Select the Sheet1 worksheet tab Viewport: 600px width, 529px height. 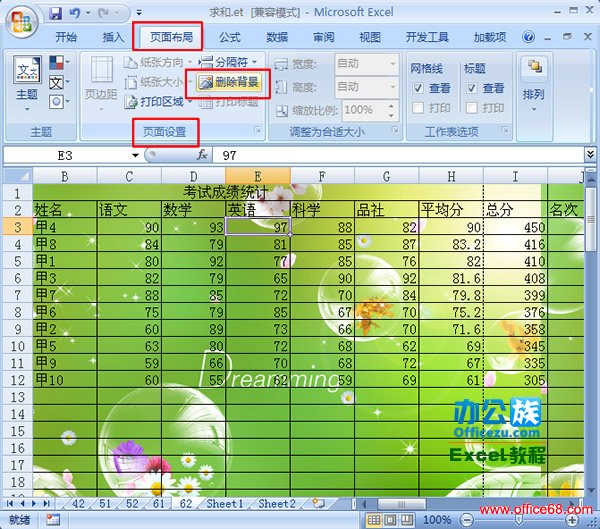223,504
